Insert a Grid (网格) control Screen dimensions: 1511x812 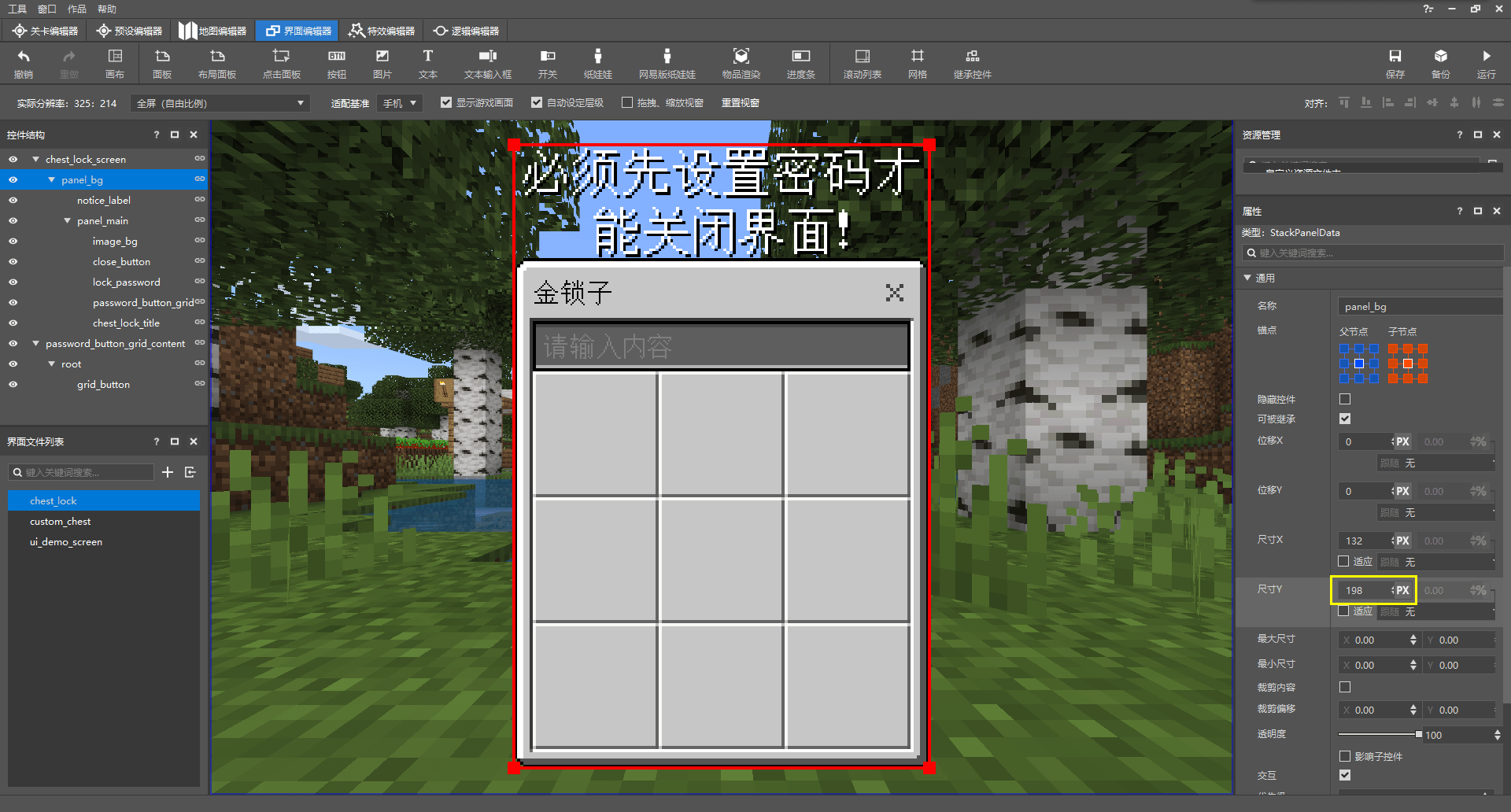[x=918, y=63]
